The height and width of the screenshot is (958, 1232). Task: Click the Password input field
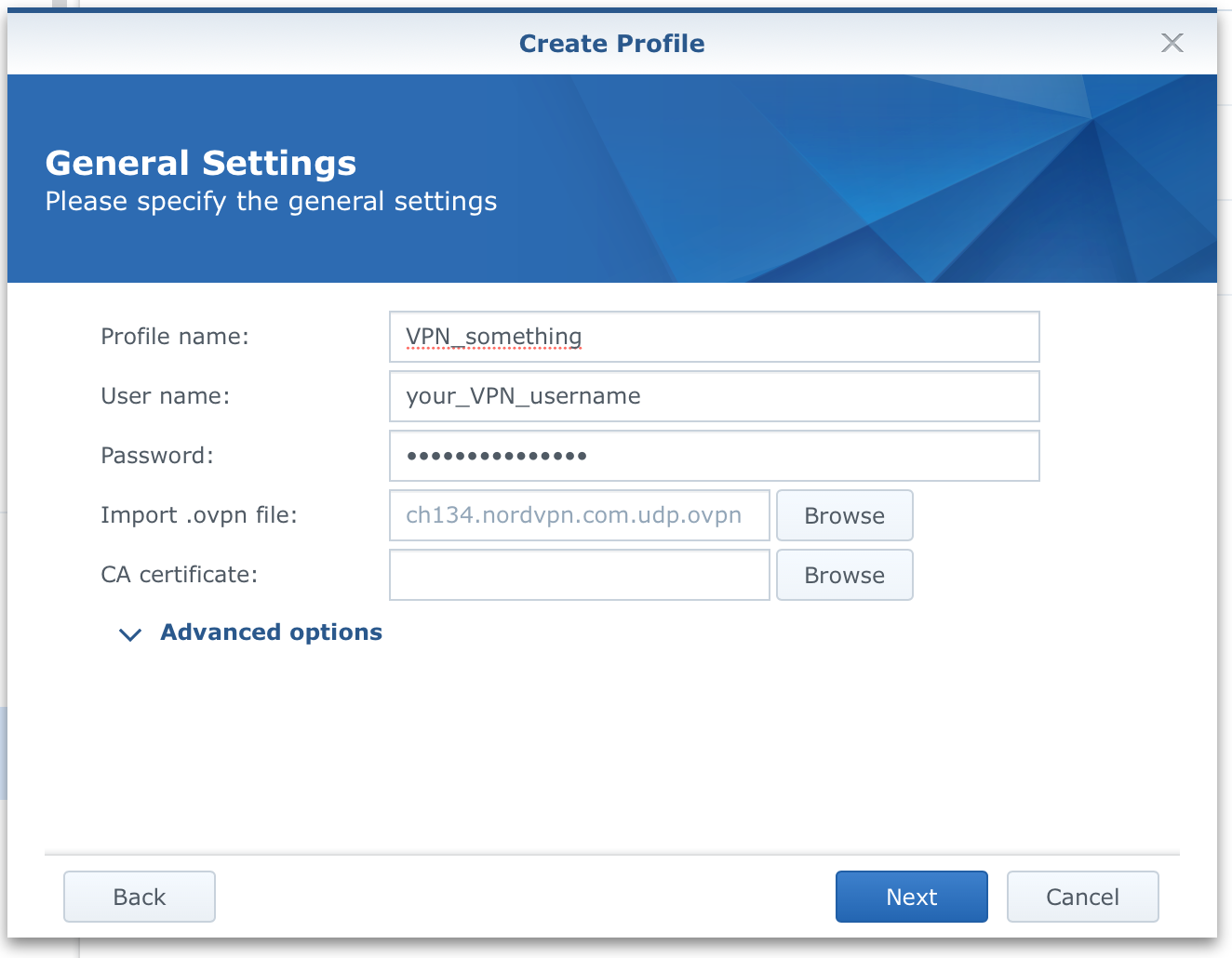714,456
